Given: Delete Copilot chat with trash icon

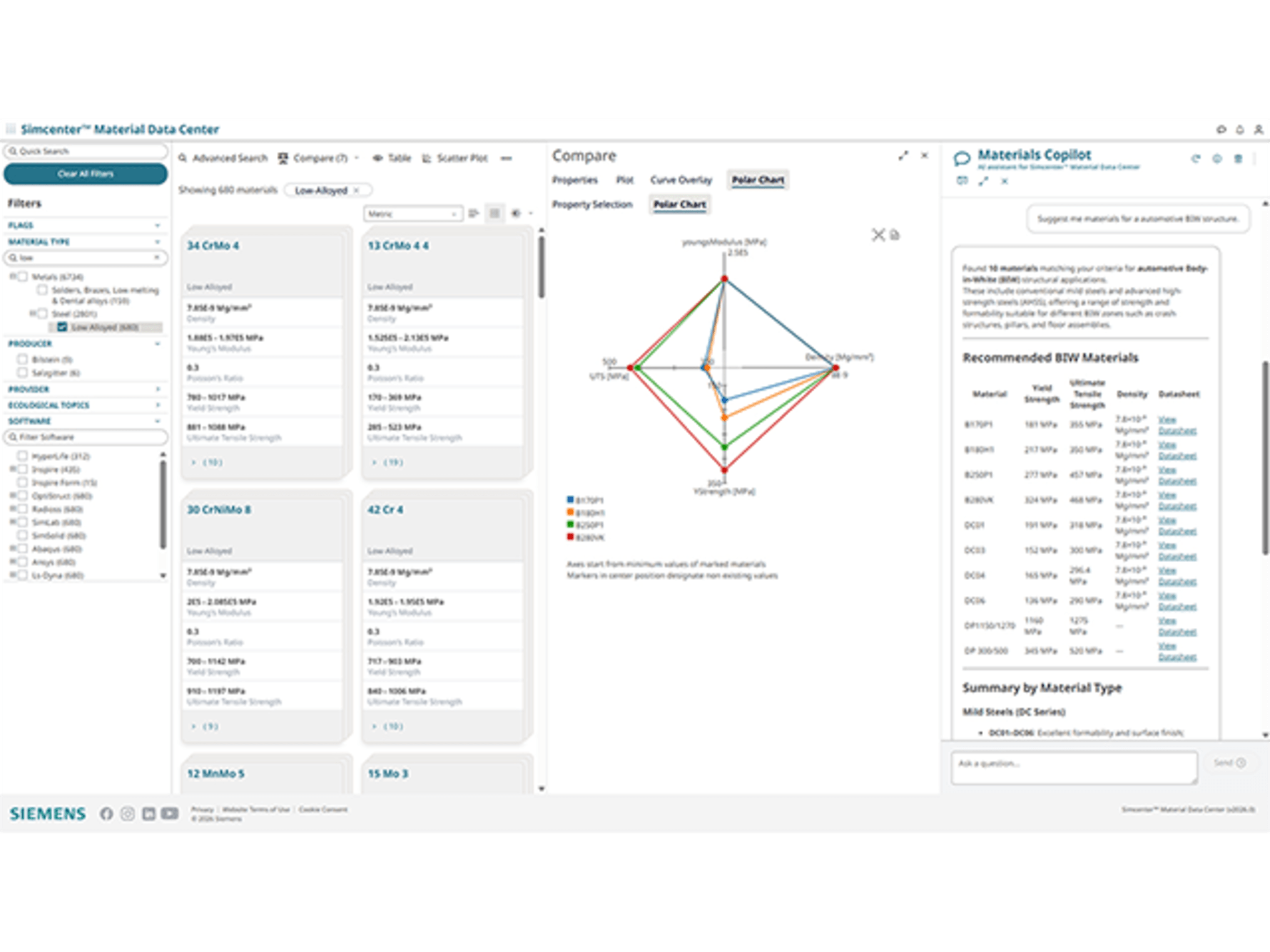Looking at the screenshot, I should (1238, 159).
